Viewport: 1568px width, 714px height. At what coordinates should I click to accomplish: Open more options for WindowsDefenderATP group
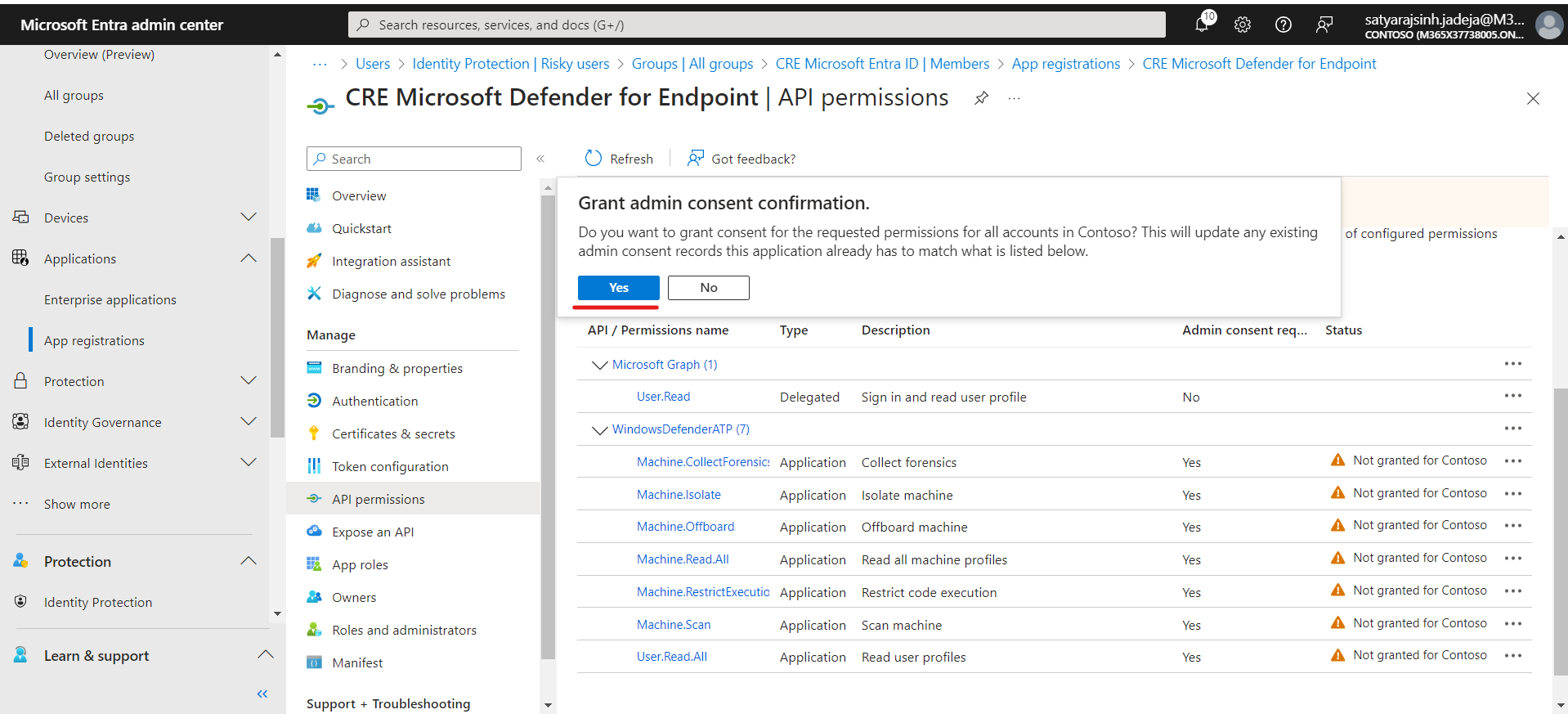point(1513,429)
